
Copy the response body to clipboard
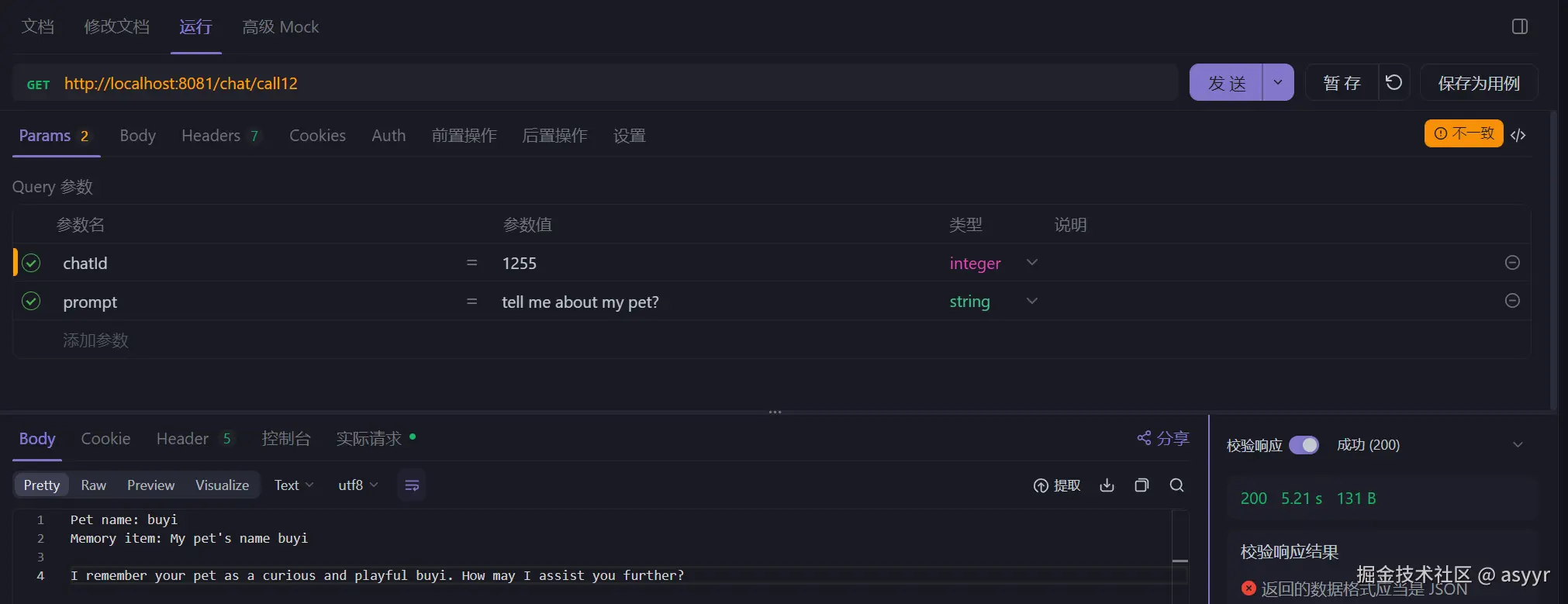point(1141,485)
